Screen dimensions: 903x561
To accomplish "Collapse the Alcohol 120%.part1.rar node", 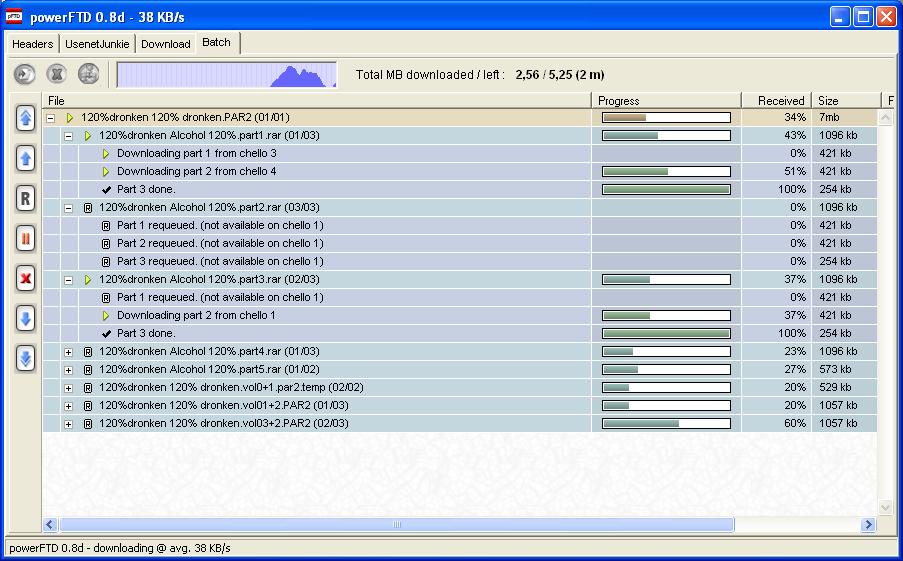I will (69, 137).
